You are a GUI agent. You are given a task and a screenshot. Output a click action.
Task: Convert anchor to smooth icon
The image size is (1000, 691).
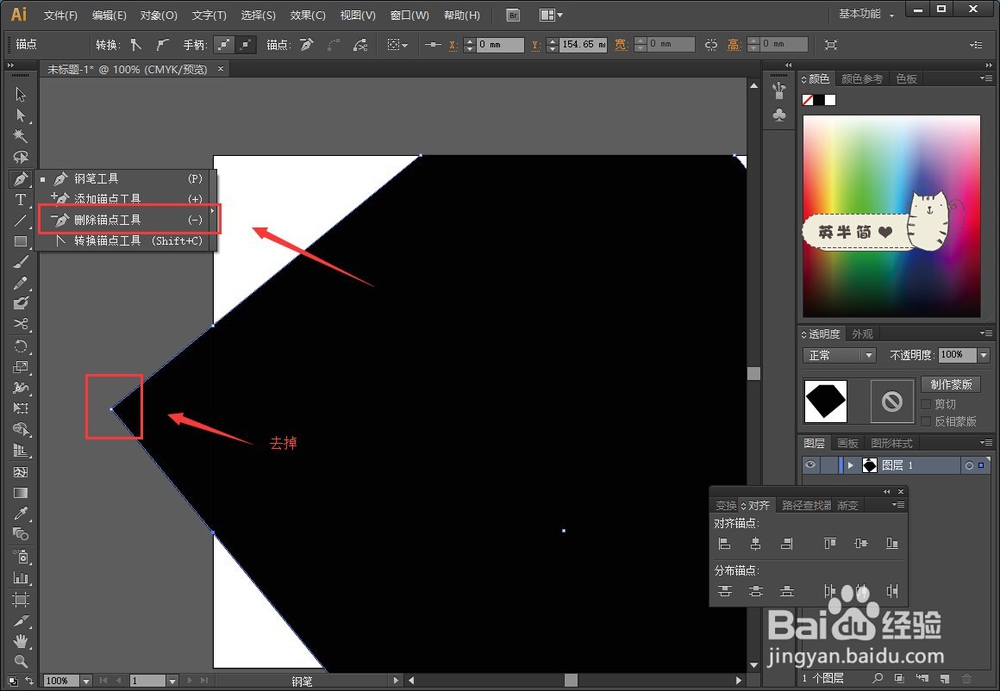point(162,45)
